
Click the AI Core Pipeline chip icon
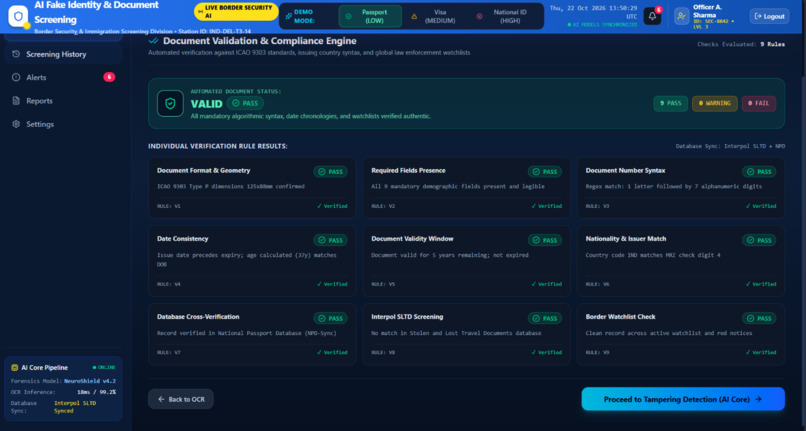click(14, 368)
